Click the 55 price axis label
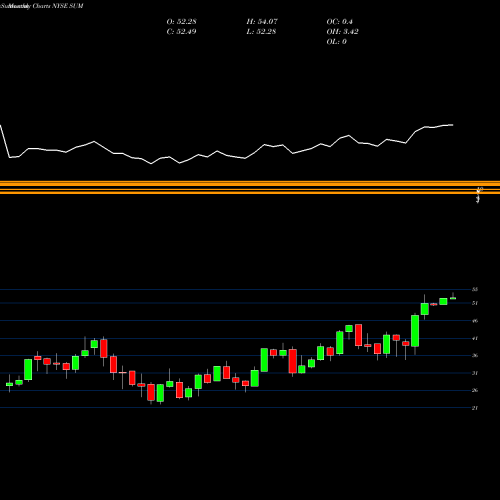500x500 pixels. pyautogui.click(x=475, y=289)
